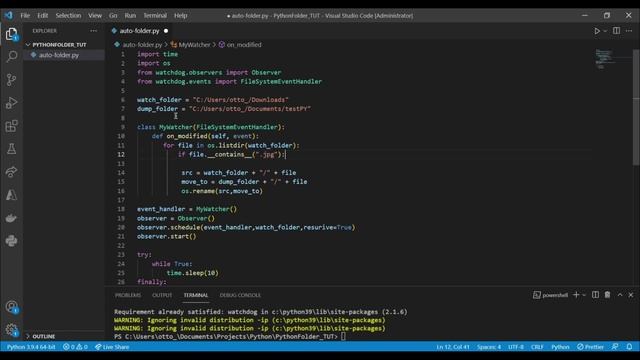Screen dimensions: 640x360
Task: Click the VS Code logo in title bar
Action: click(x=9, y=16)
